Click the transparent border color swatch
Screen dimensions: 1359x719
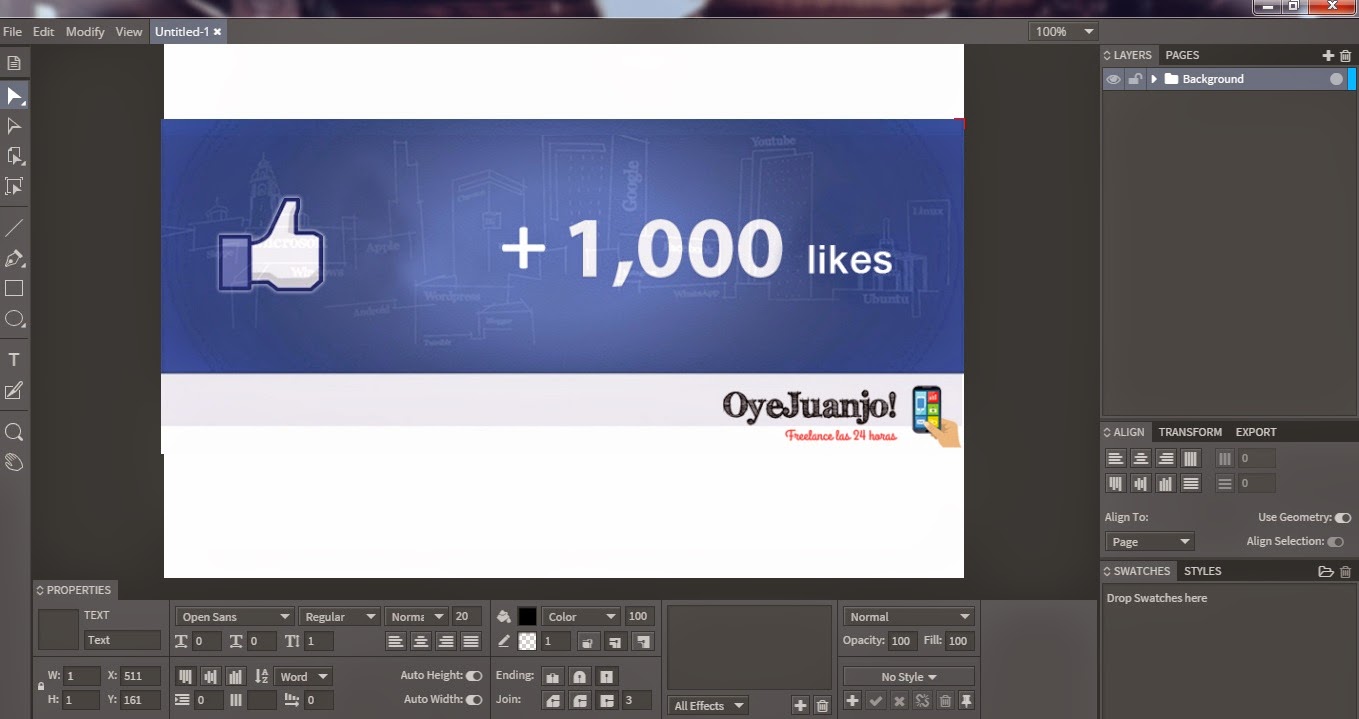click(x=527, y=642)
